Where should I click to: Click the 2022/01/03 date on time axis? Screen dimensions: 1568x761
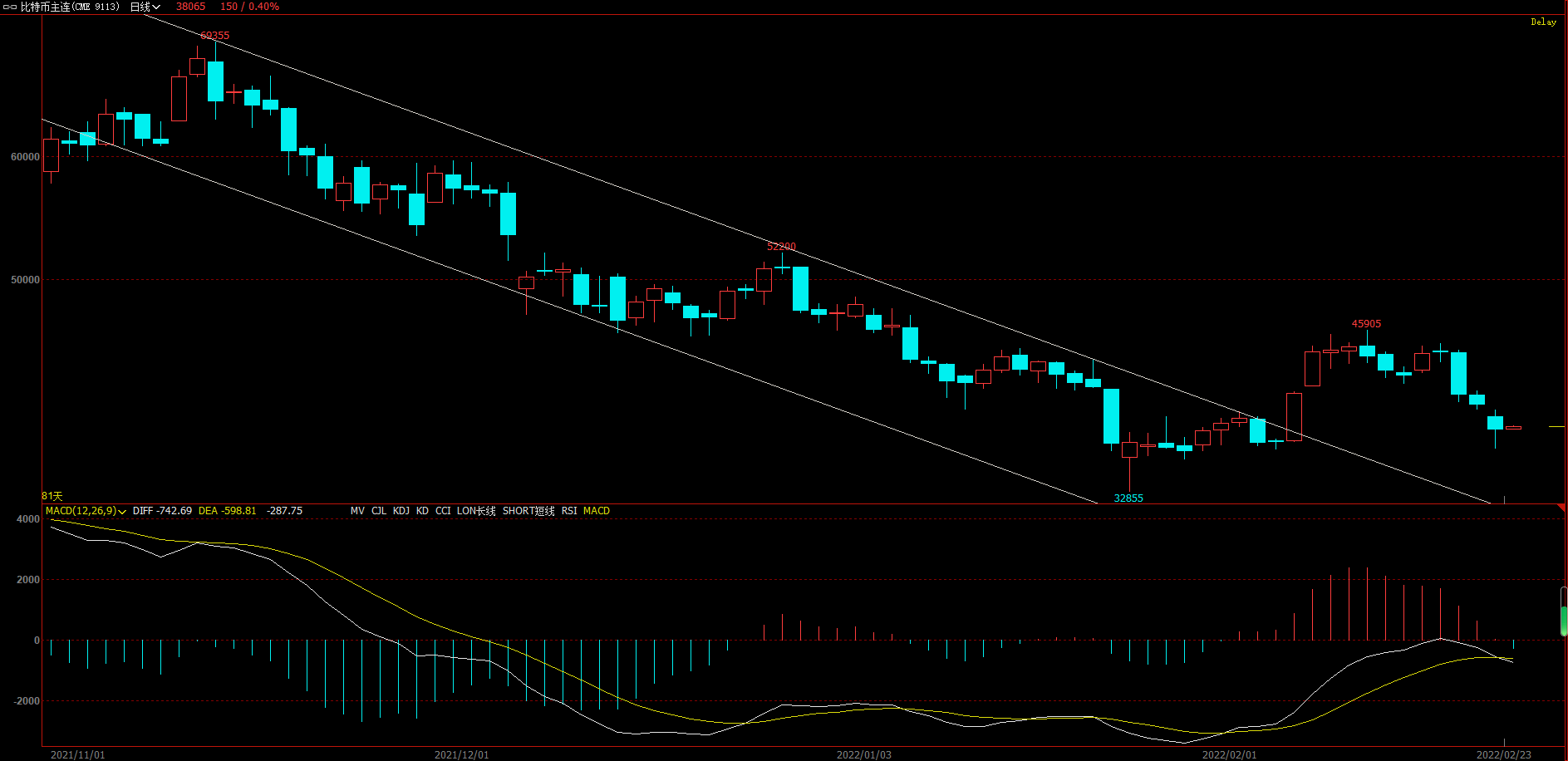[863, 754]
